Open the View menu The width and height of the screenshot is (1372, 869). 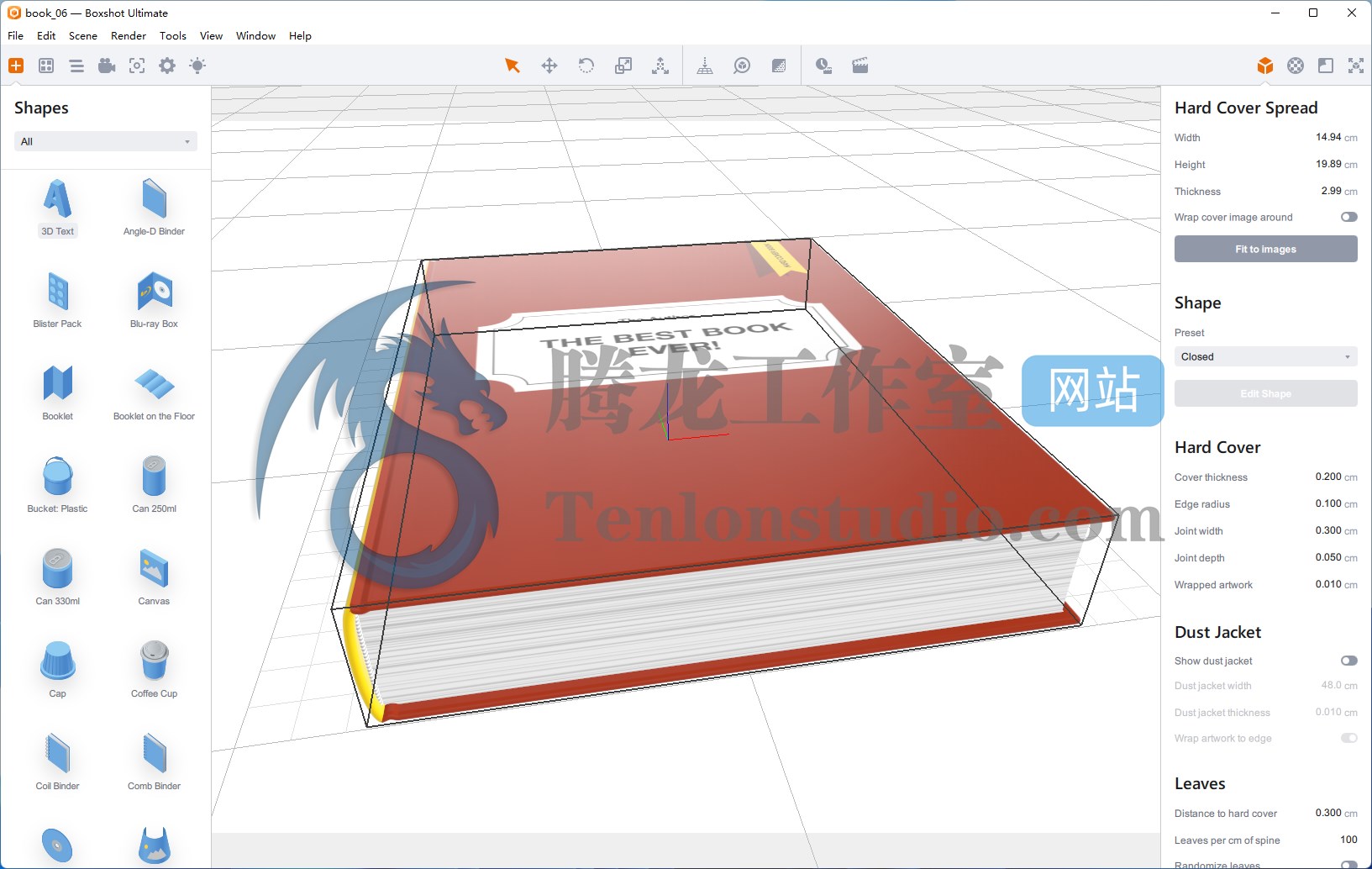[211, 35]
